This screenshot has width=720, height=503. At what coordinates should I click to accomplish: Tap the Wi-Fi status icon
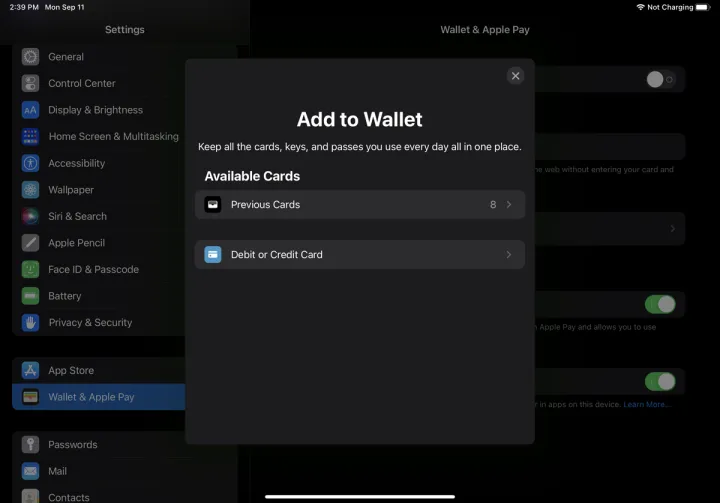(640, 7)
